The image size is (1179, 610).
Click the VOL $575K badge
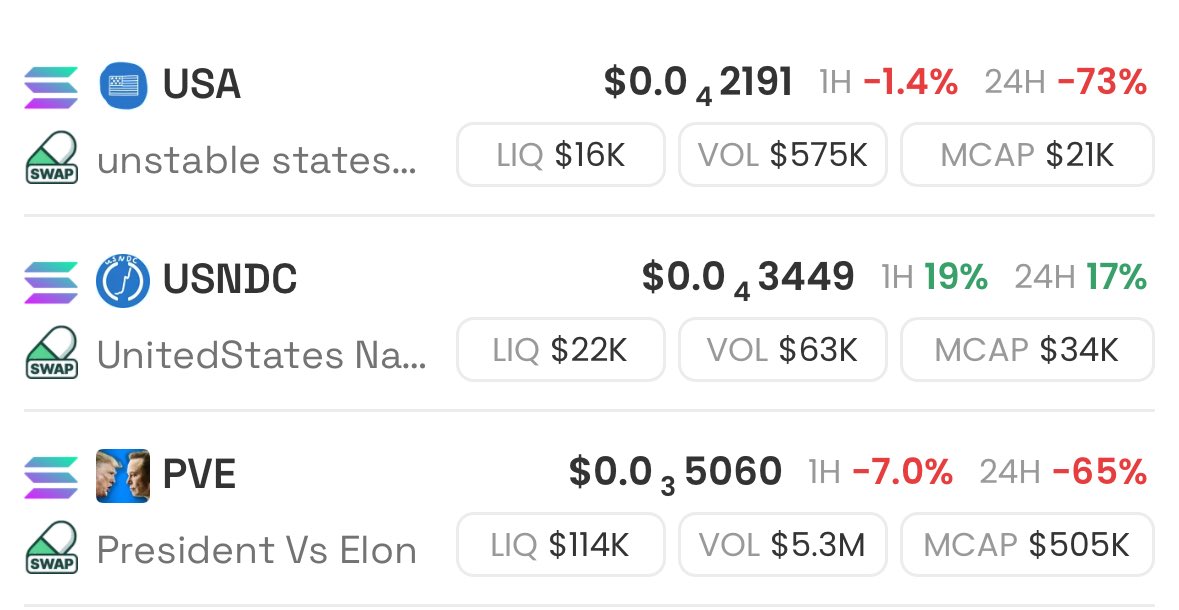[783, 155]
